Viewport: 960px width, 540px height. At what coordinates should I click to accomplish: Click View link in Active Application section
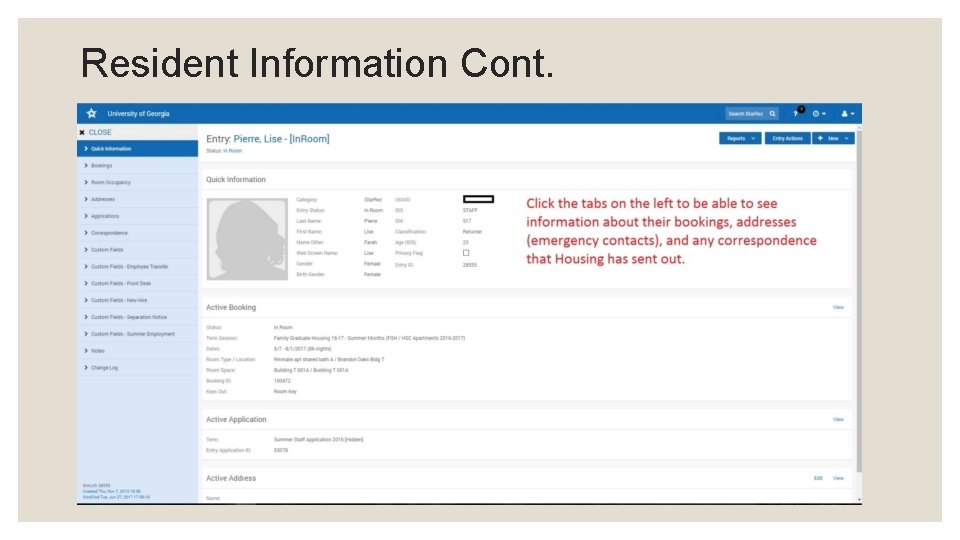[x=838, y=419]
